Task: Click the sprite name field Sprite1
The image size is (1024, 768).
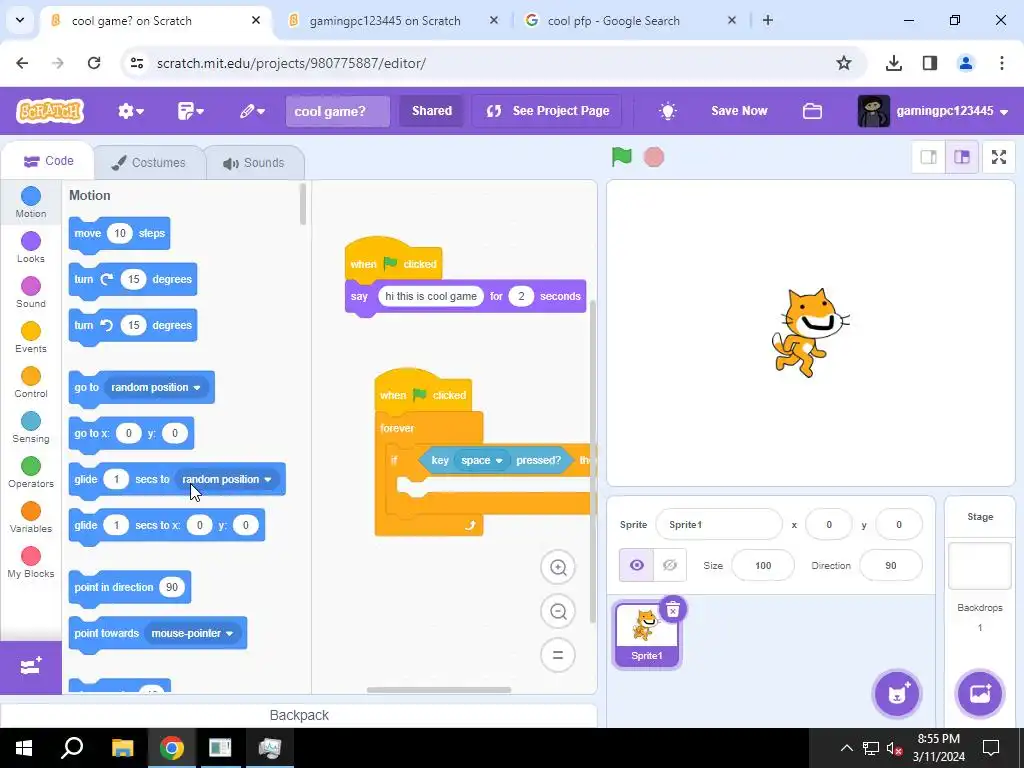Action: click(x=718, y=524)
